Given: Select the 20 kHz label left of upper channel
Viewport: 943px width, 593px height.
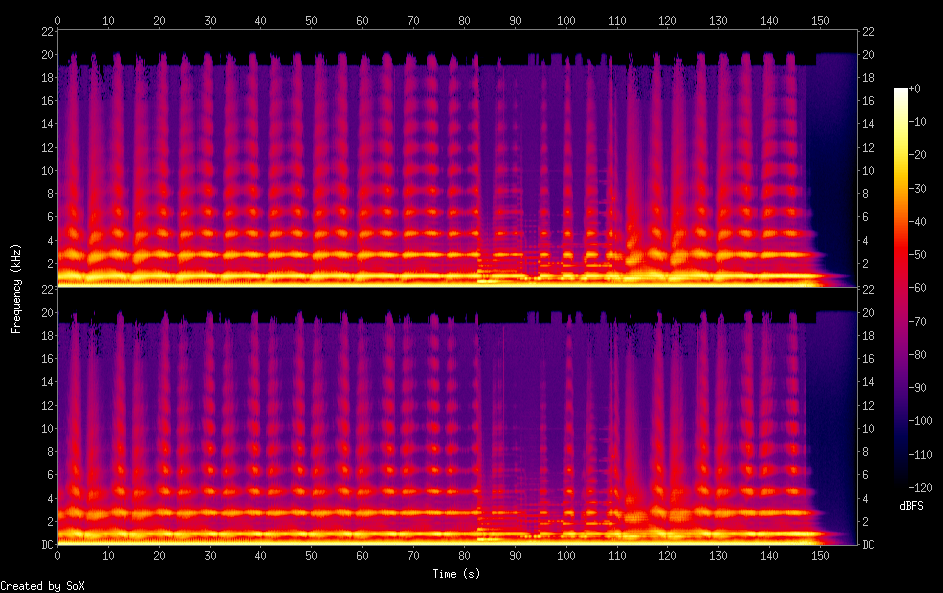Looking at the screenshot, I should [x=45, y=54].
